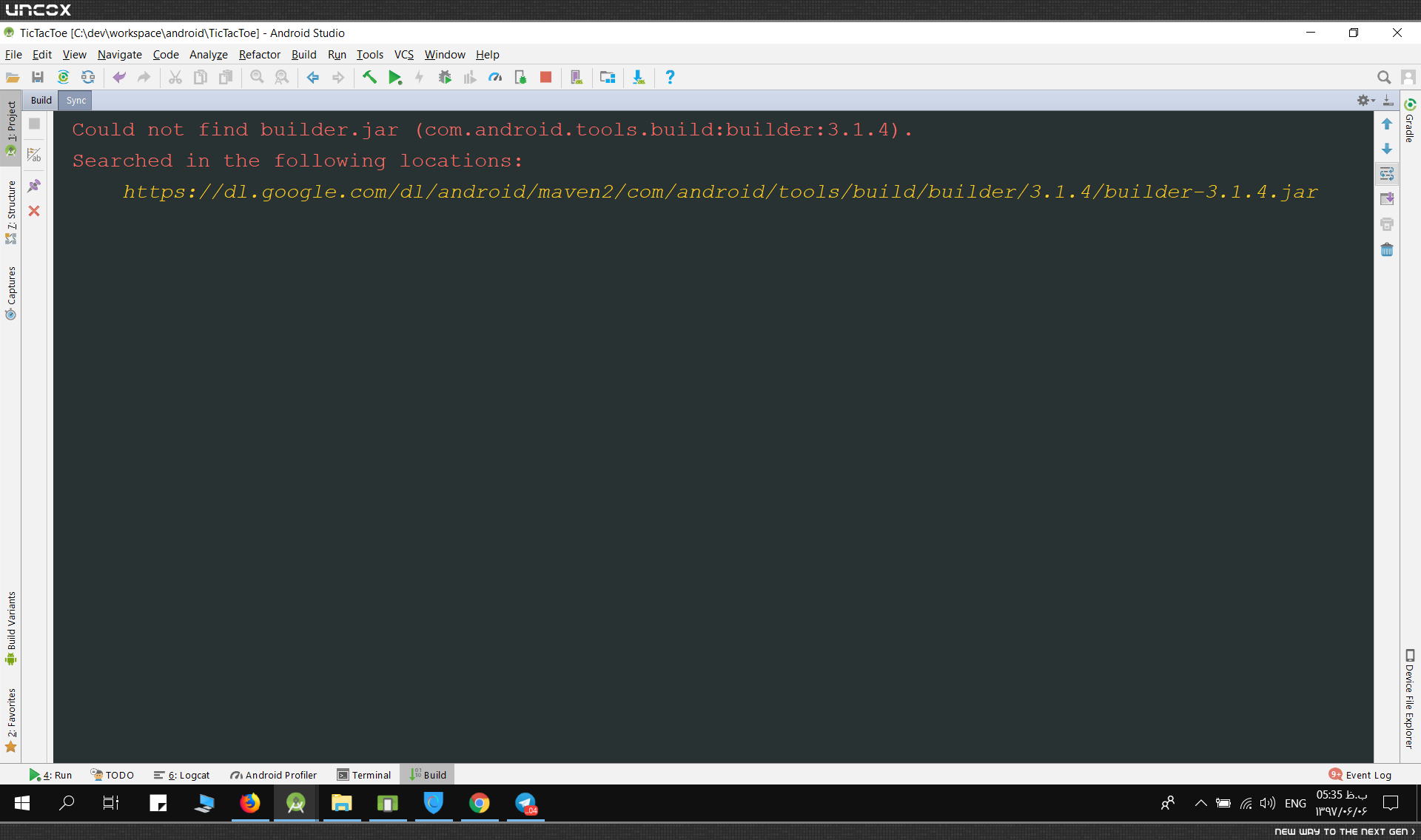Click the Redo arrow in the toolbar
The image size is (1421, 840).
pos(144,77)
